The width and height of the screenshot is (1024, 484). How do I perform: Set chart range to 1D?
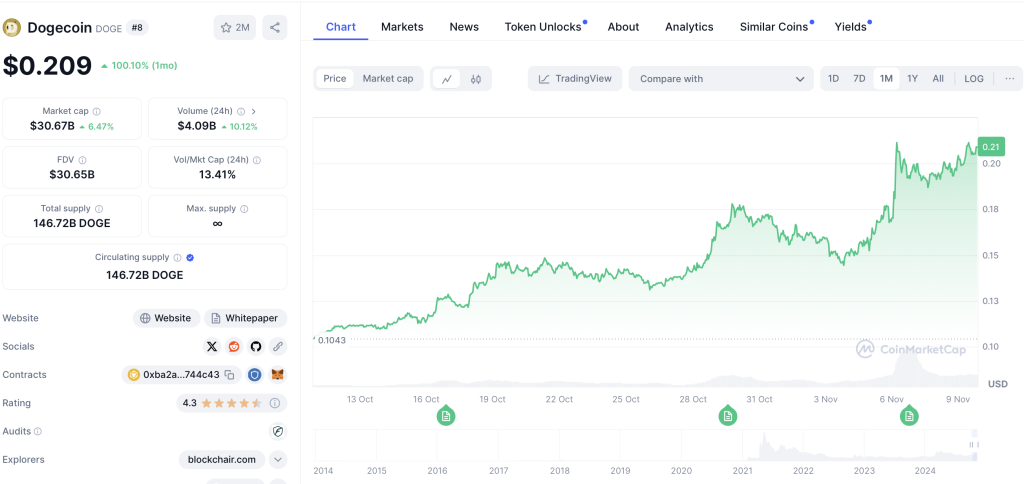833,78
